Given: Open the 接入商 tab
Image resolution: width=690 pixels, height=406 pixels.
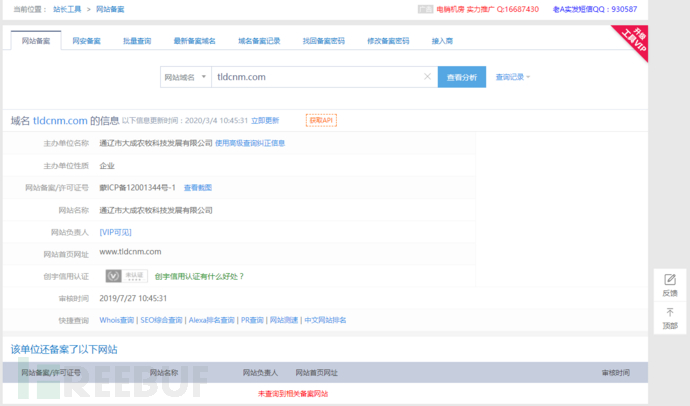Looking at the screenshot, I should 442,41.
